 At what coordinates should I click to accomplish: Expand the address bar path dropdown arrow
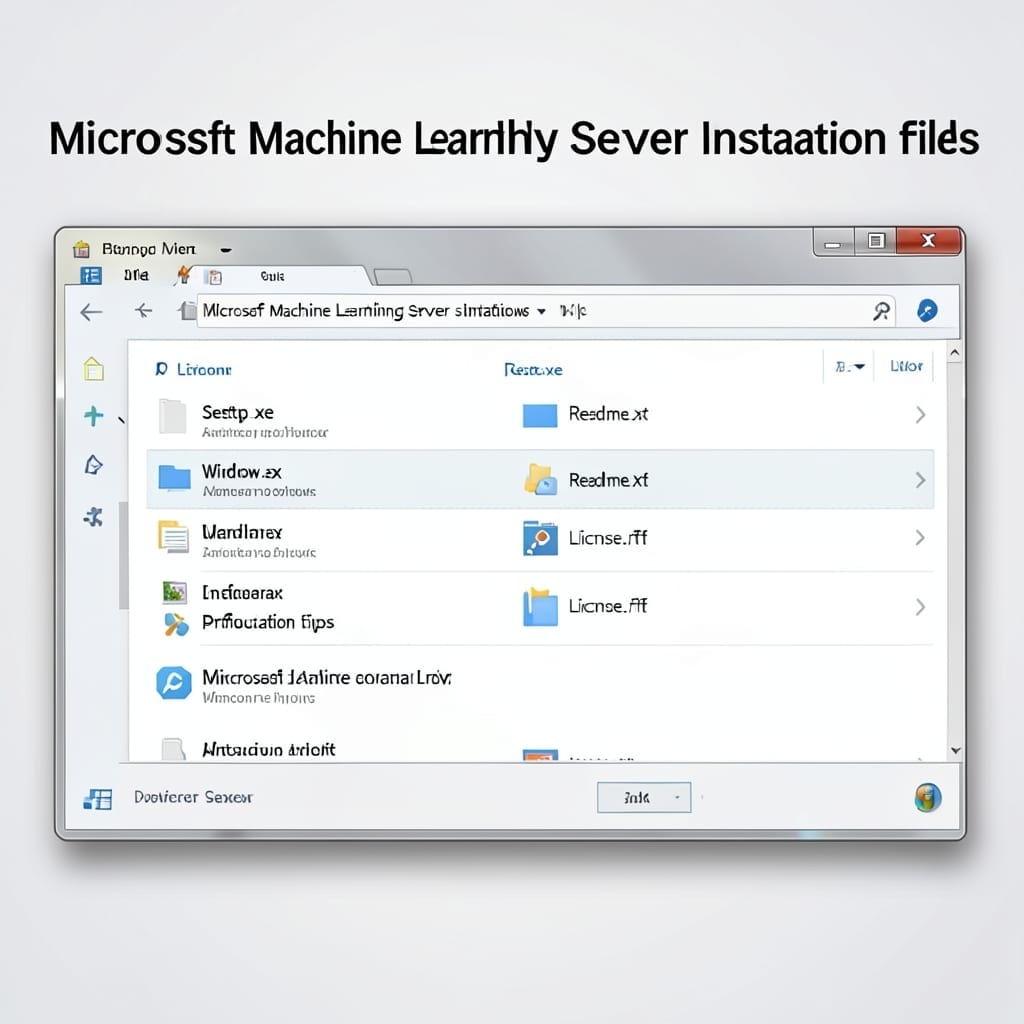tap(541, 312)
